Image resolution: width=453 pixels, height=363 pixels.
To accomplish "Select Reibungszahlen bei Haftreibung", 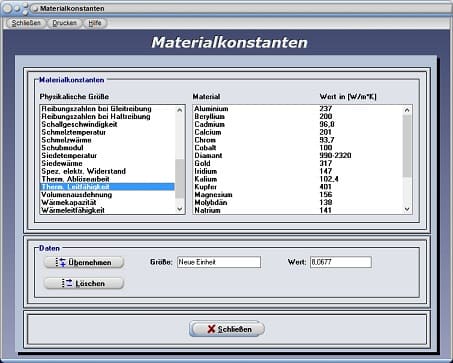I will click(107, 117).
